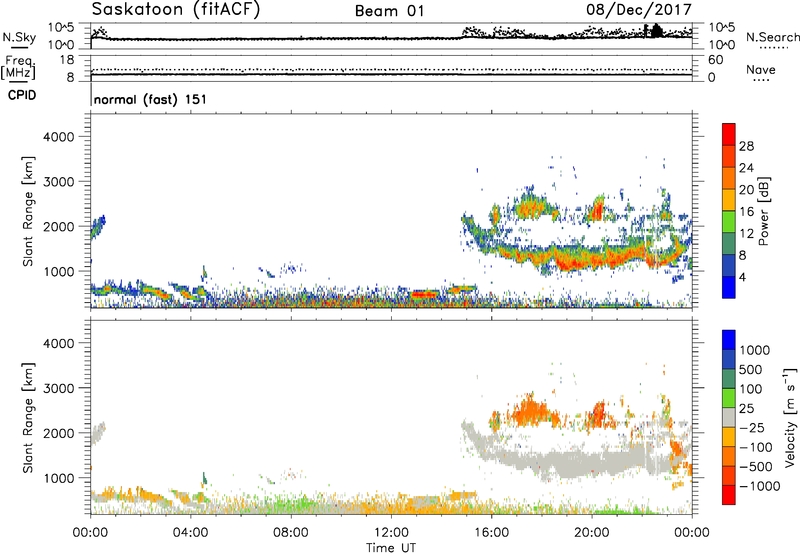Click the '28' tick on the power scale

(746, 146)
